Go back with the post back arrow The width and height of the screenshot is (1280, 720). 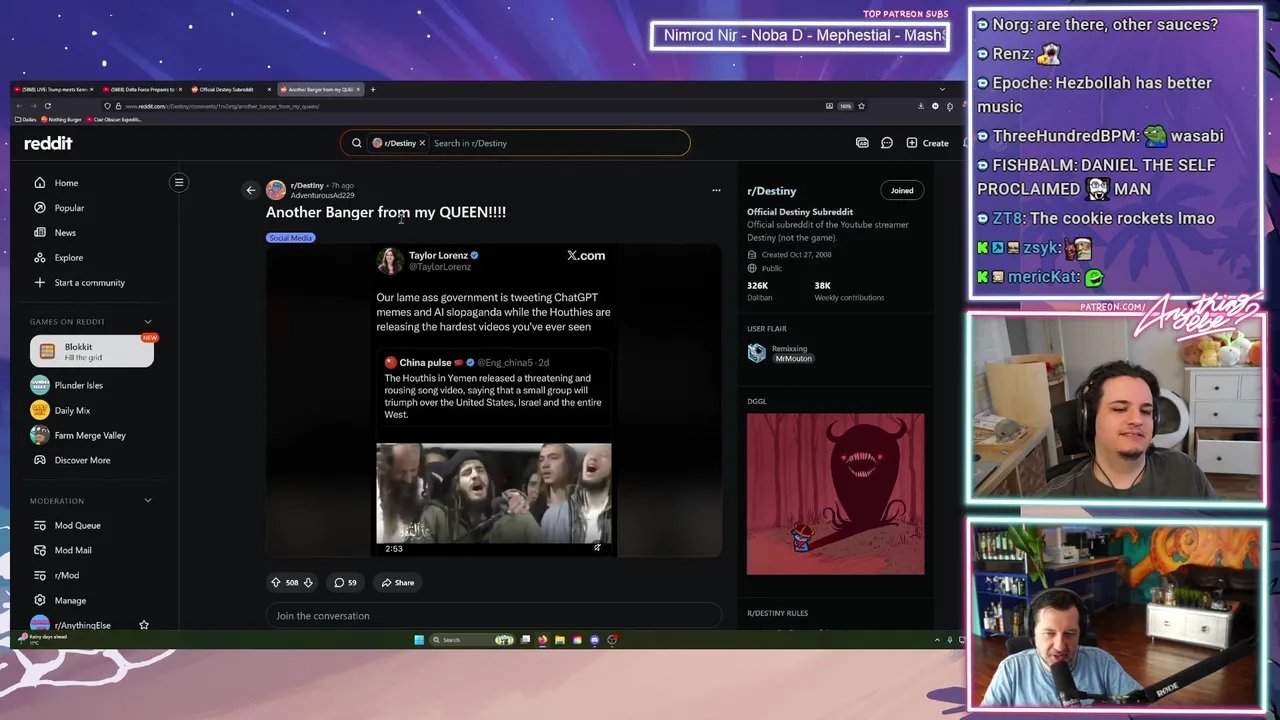click(x=251, y=190)
